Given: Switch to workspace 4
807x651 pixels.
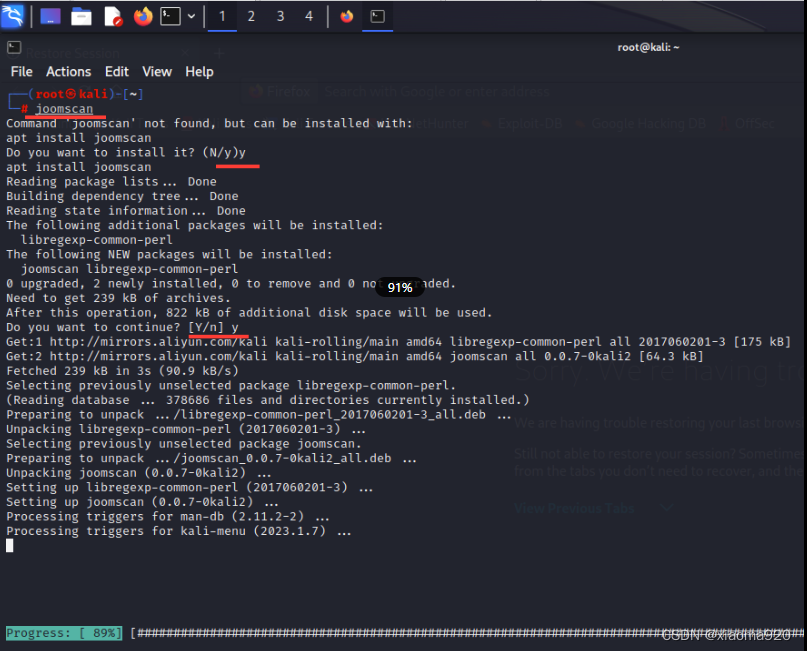Looking at the screenshot, I should tap(309, 16).
